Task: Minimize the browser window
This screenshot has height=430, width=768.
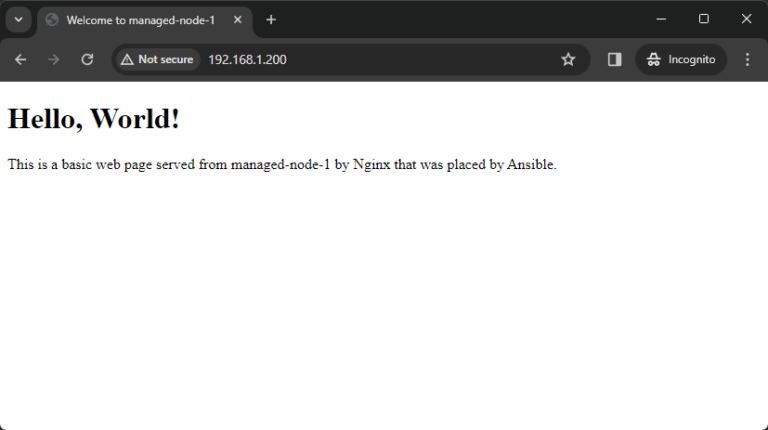Action: pos(661,19)
